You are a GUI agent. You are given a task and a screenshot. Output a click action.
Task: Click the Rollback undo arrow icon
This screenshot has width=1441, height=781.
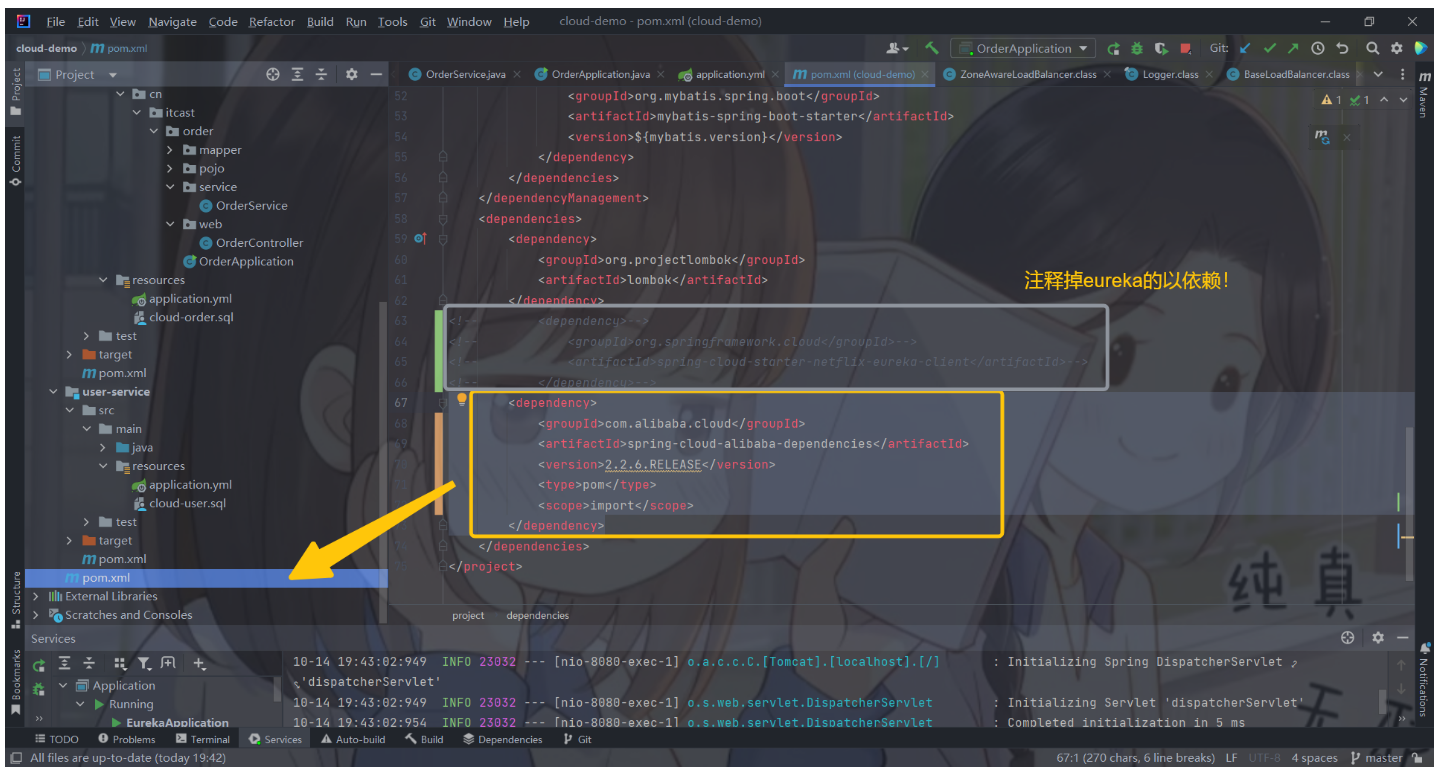pos(1342,48)
